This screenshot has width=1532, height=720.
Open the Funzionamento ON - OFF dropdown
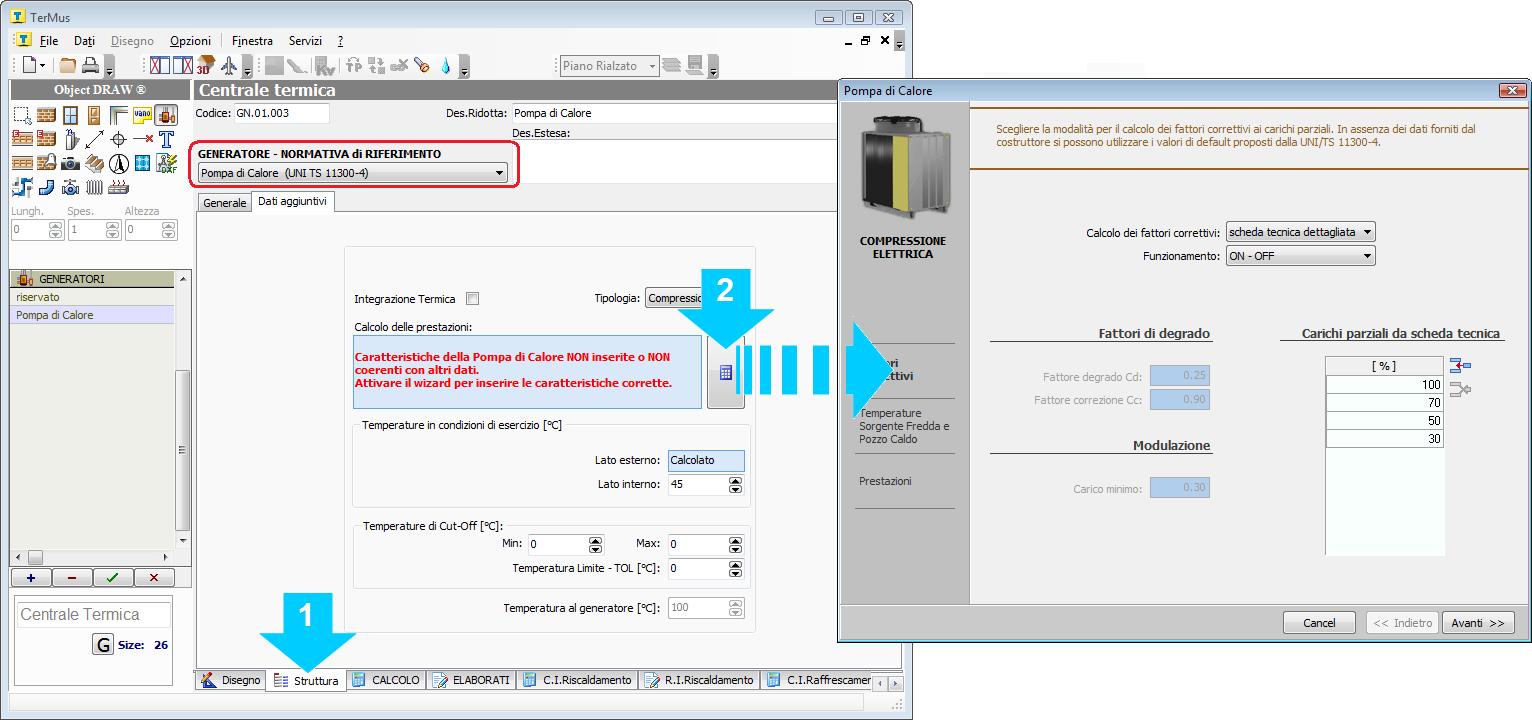point(1300,256)
